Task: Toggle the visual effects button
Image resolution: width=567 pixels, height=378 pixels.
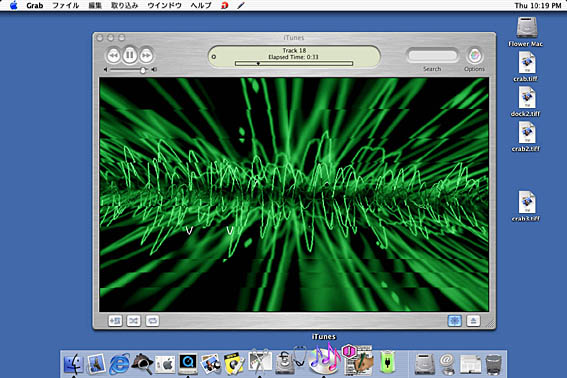Action: pyautogui.click(x=455, y=320)
